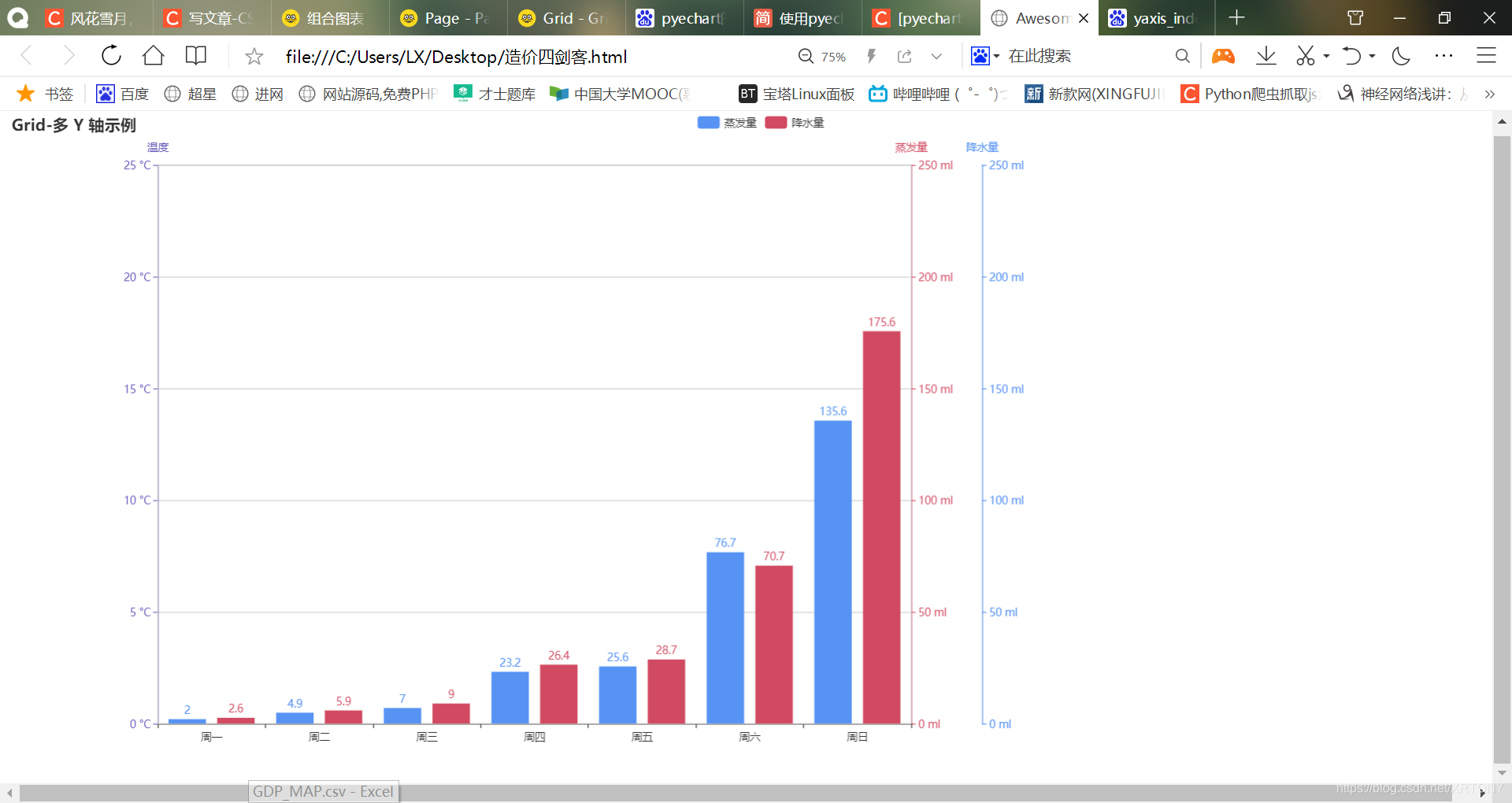Open the 才士题库 bookmark
The height and width of the screenshot is (803, 1512).
[495, 94]
